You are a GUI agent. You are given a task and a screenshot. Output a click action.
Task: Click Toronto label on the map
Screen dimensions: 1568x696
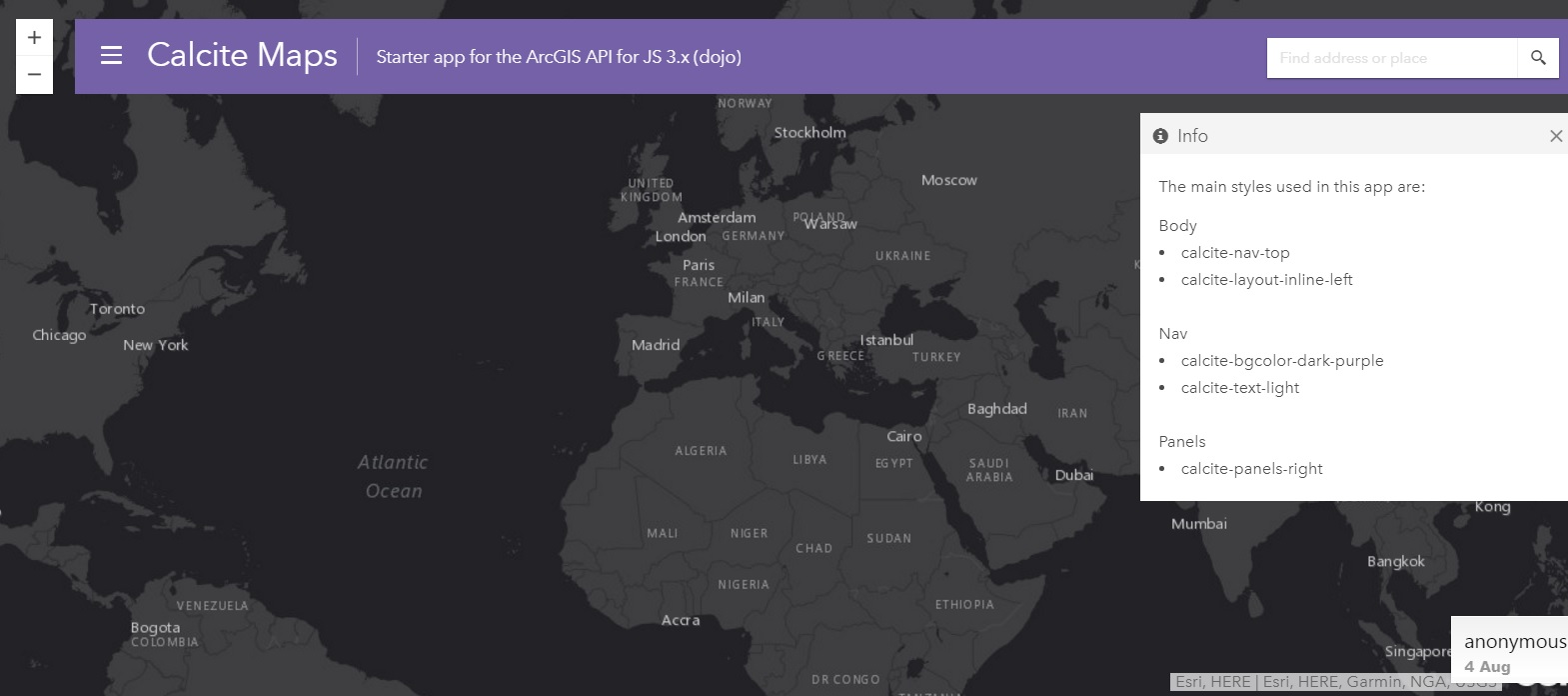[117, 309]
